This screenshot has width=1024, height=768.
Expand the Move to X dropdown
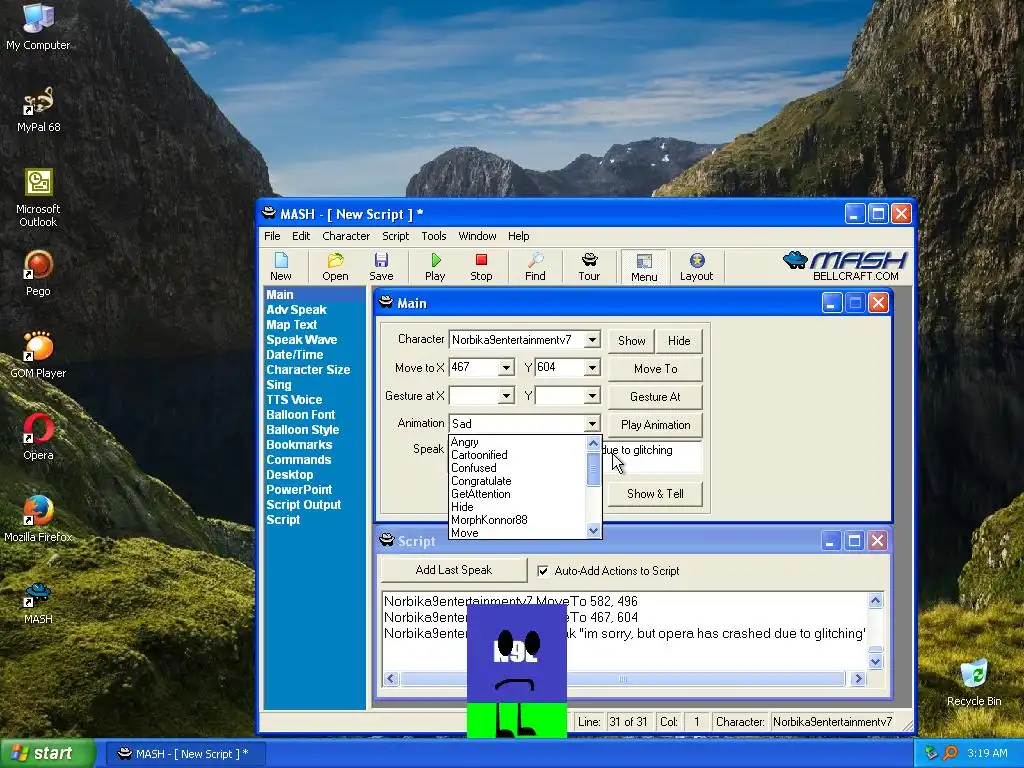click(506, 368)
